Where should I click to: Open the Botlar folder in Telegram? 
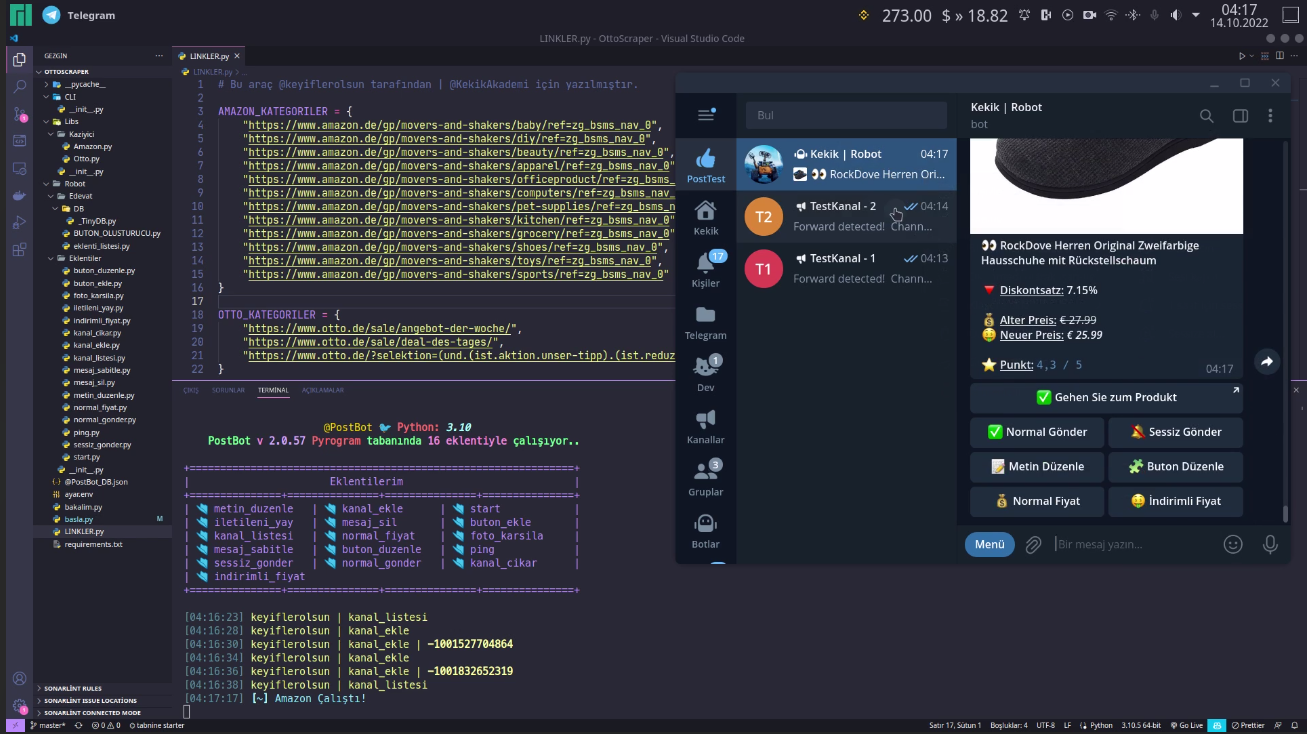[x=706, y=529]
